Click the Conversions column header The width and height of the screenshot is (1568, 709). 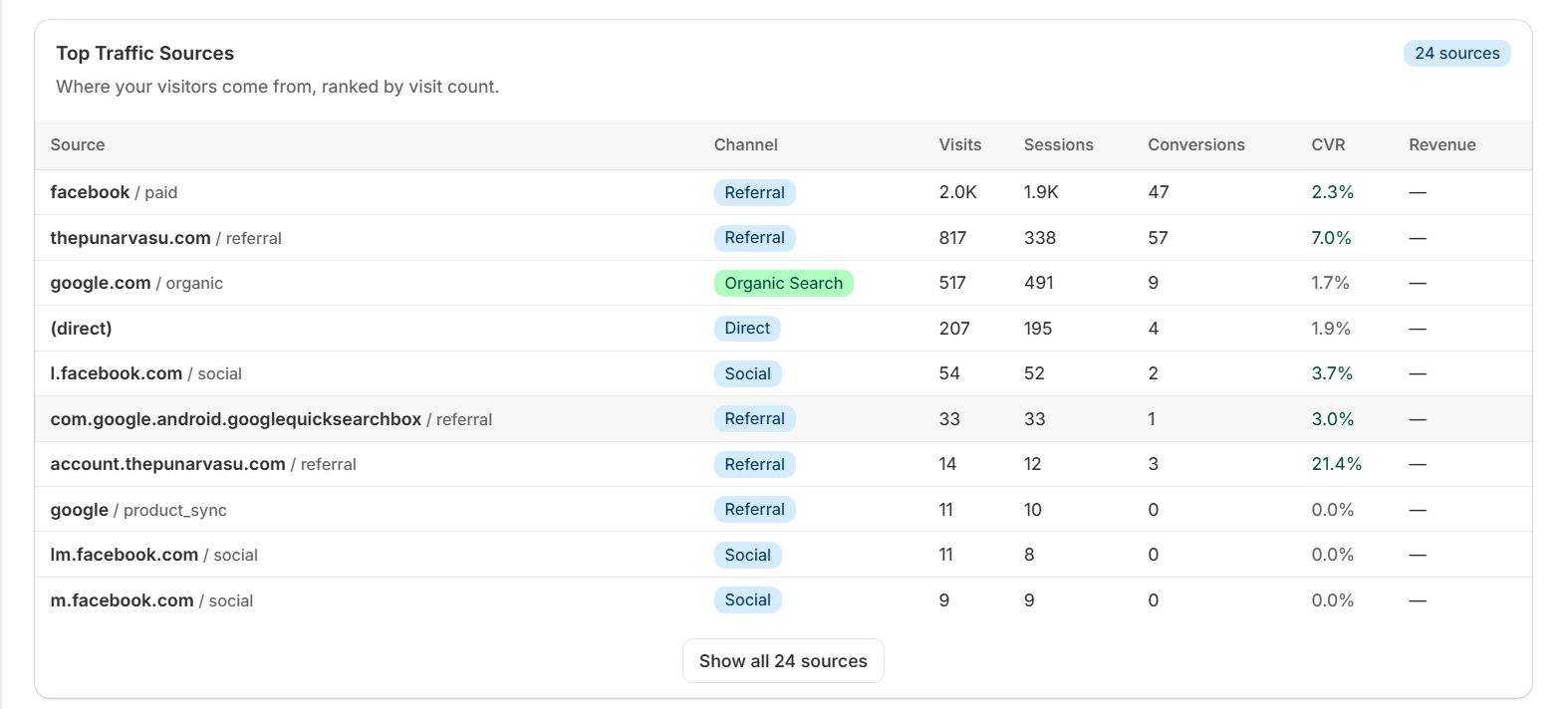(1195, 145)
